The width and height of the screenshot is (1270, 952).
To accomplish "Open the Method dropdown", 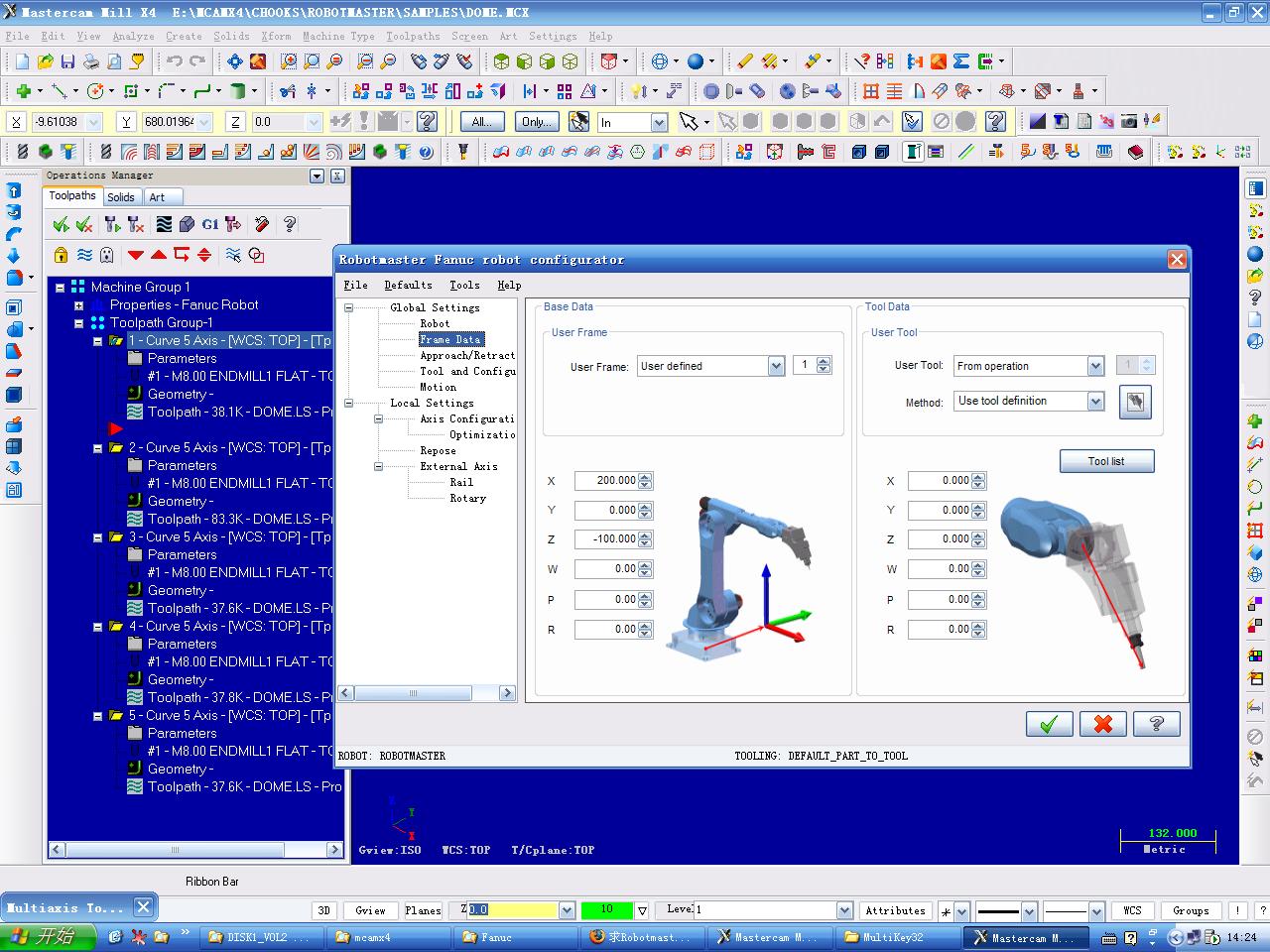I will [1095, 401].
